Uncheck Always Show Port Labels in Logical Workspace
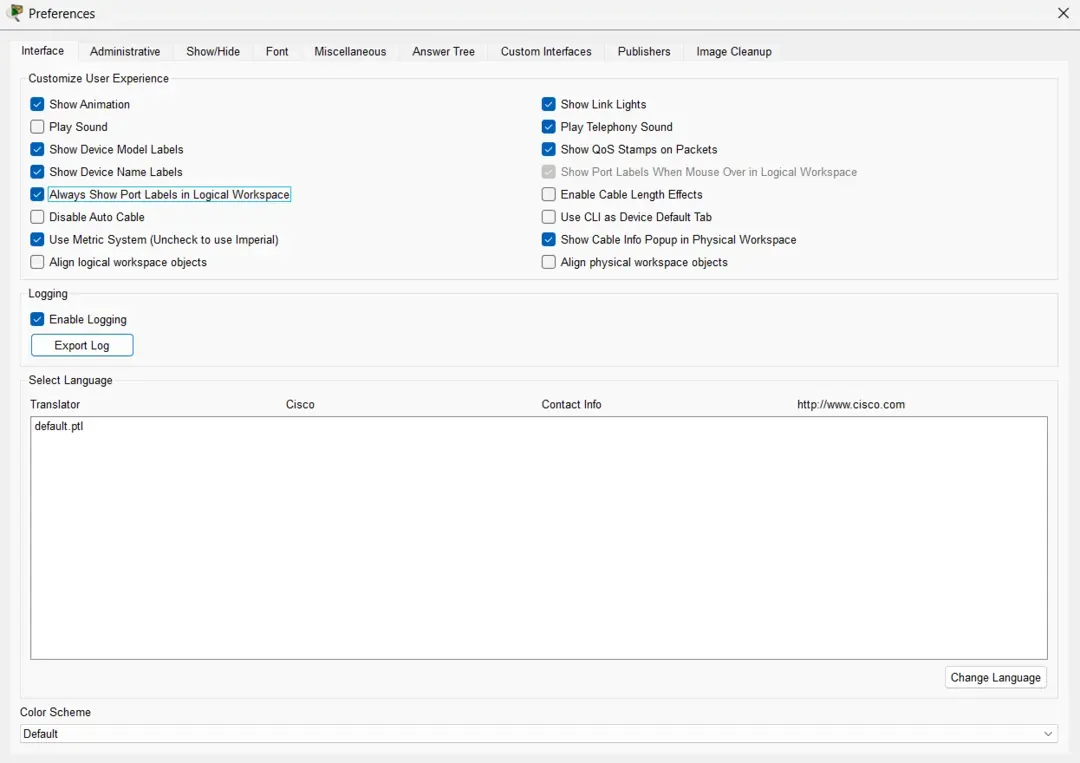 pyautogui.click(x=37, y=194)
